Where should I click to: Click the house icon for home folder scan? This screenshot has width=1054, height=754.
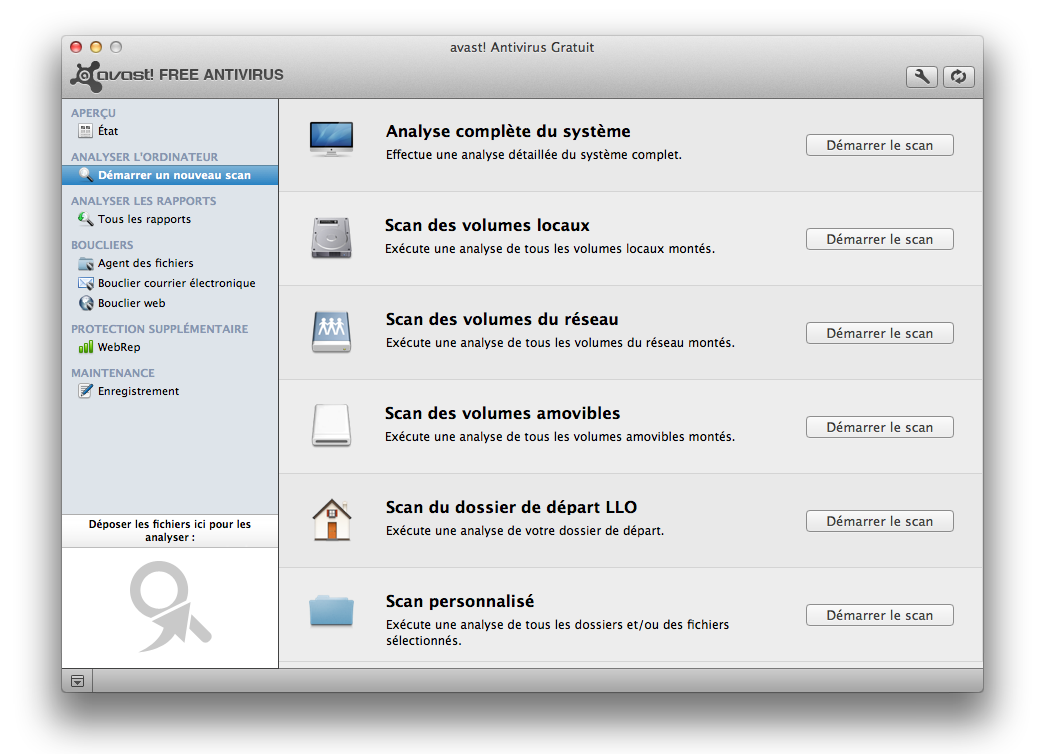[331, 520]
